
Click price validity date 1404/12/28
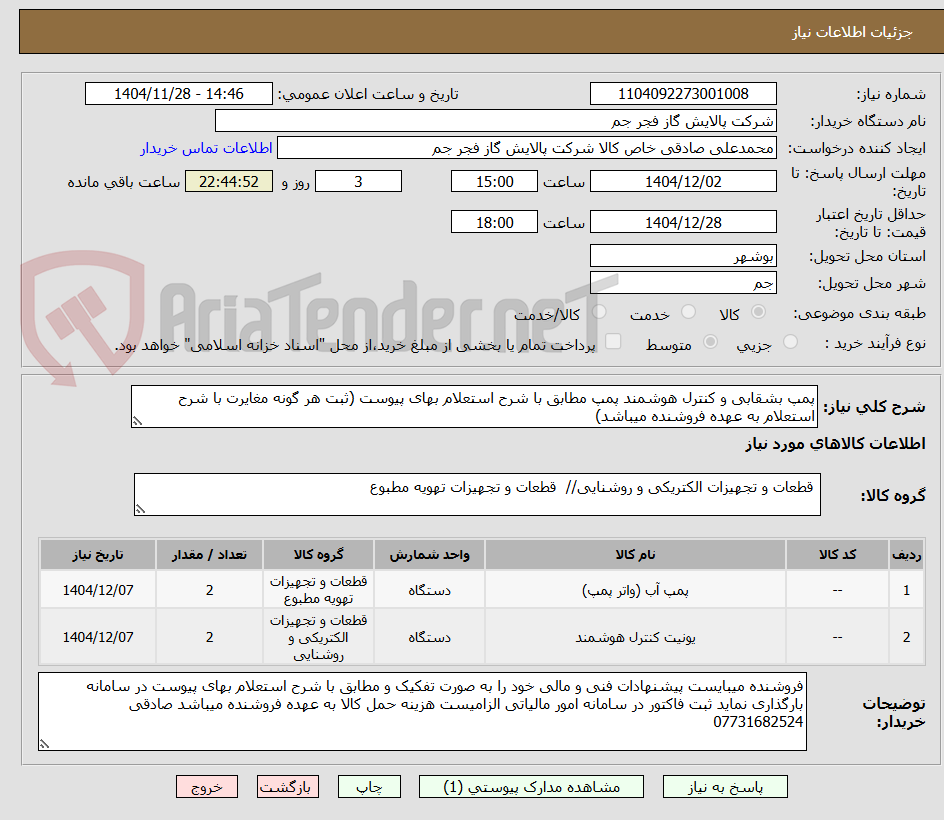683,222
